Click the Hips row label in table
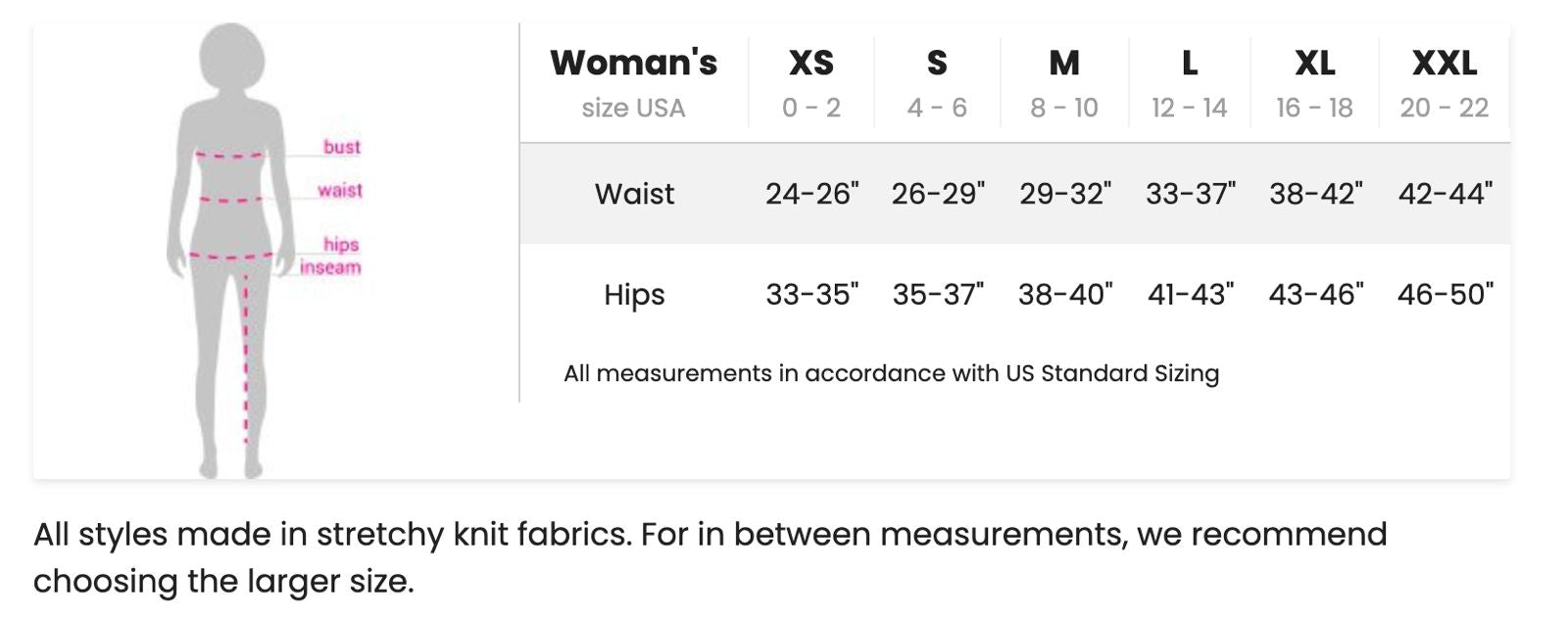1568x617 pixels. tap(634, 295)
